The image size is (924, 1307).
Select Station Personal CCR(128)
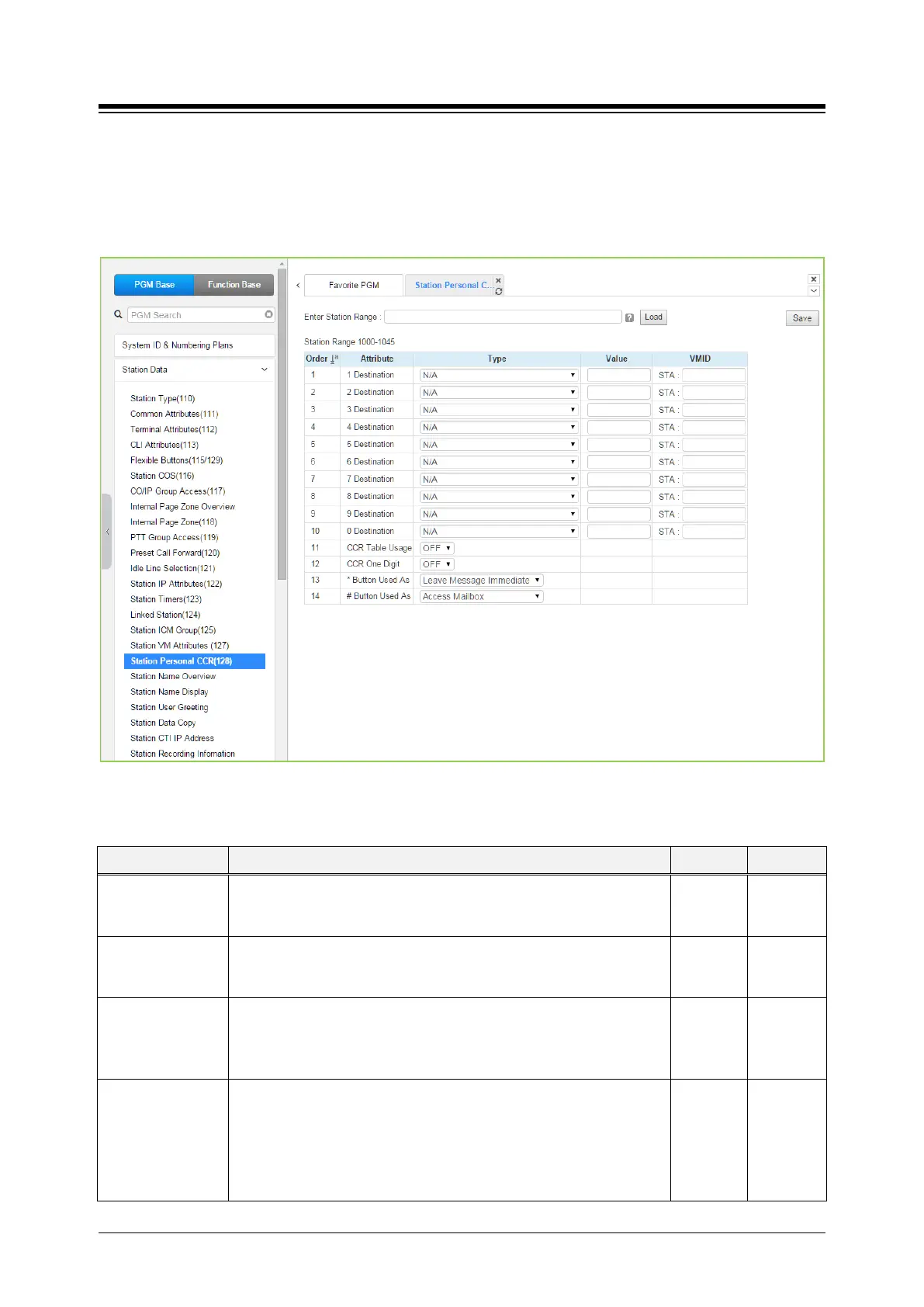tap(195, 661)
